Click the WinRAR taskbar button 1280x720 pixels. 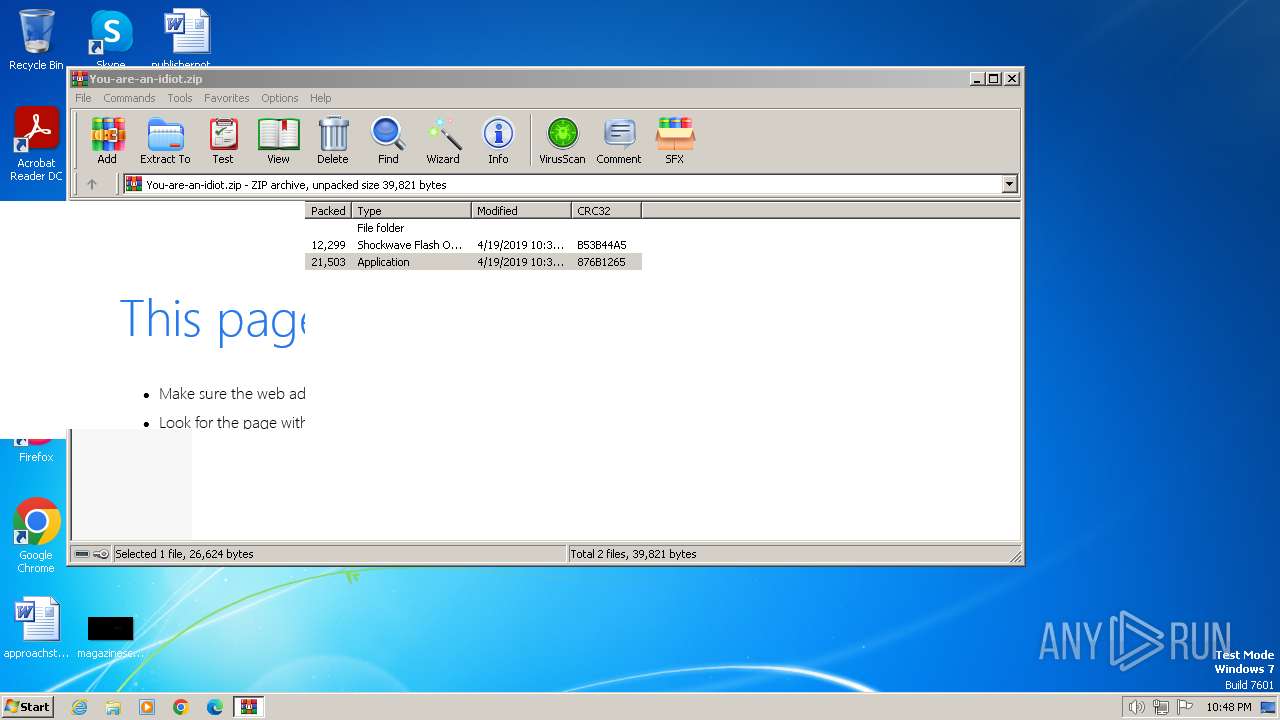click(248, 707)
